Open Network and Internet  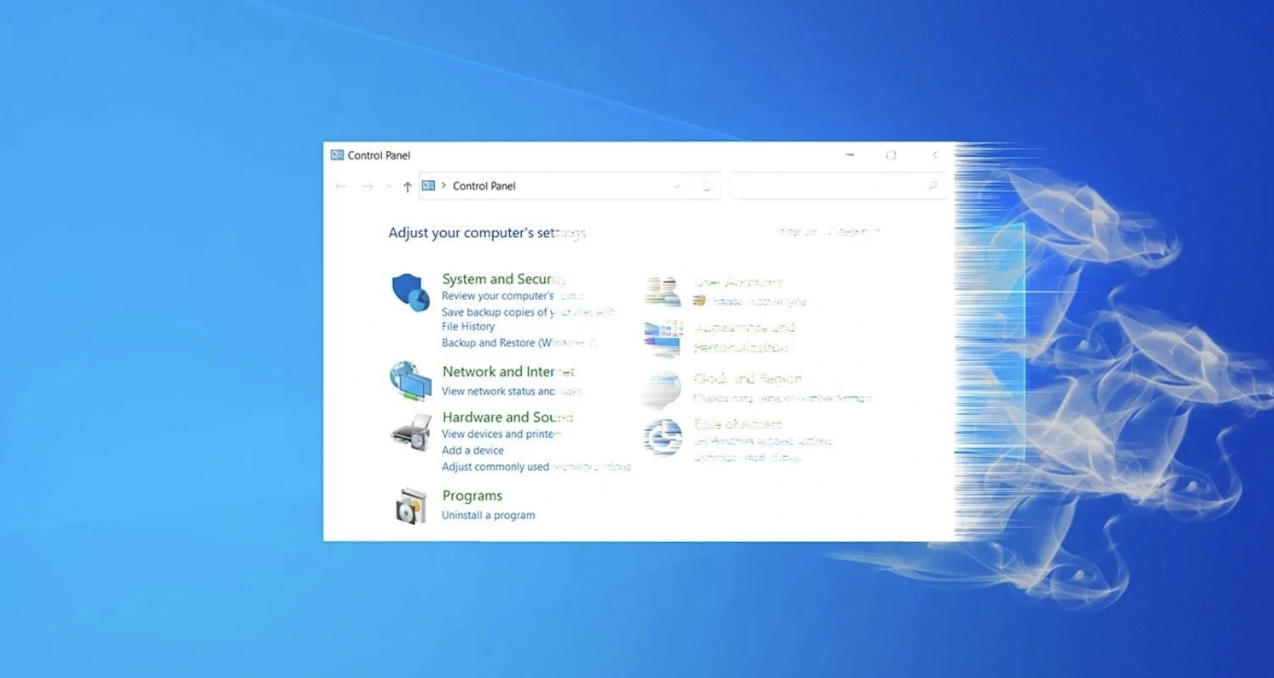coord(509,371)
